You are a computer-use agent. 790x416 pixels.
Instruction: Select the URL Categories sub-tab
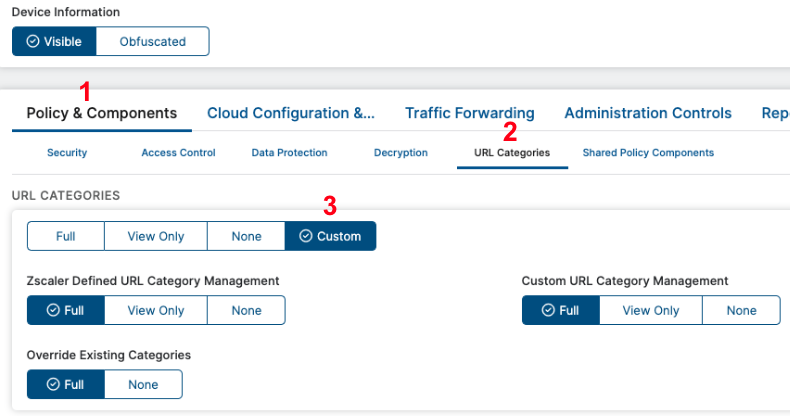pyautogui.click(x=512, y=153)
